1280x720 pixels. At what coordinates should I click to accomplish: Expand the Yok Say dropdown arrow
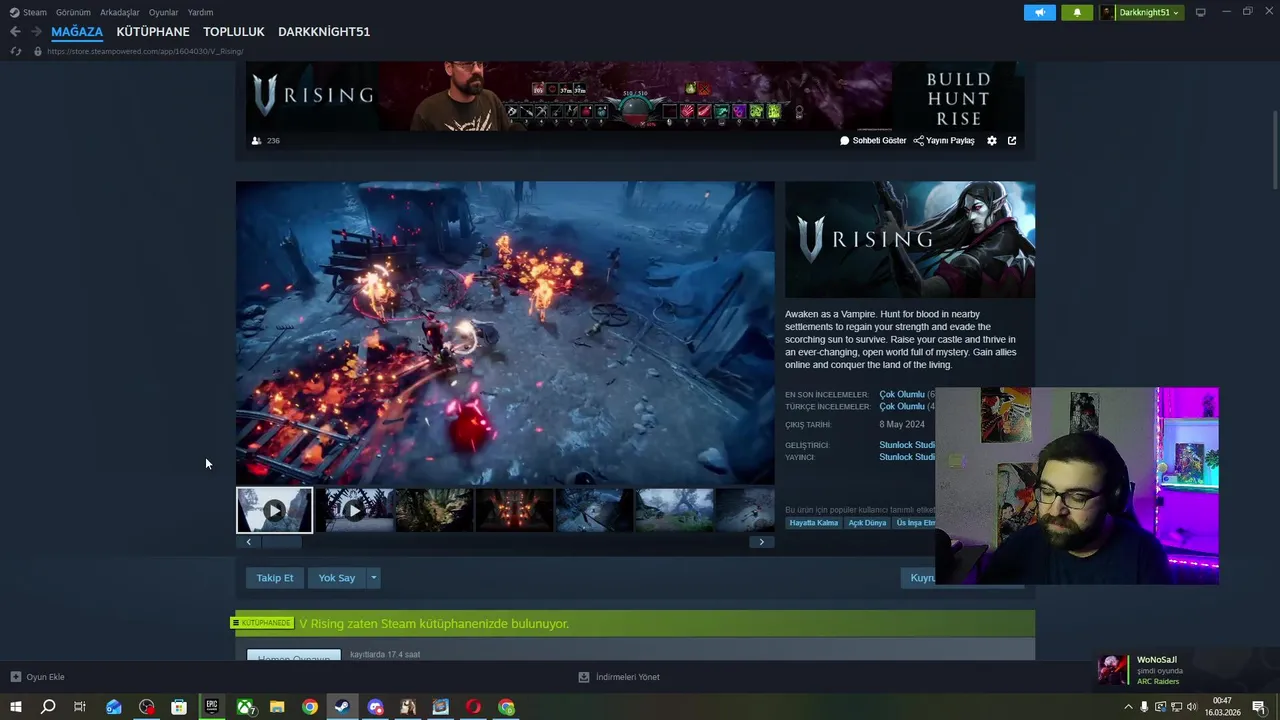[374, 578]
